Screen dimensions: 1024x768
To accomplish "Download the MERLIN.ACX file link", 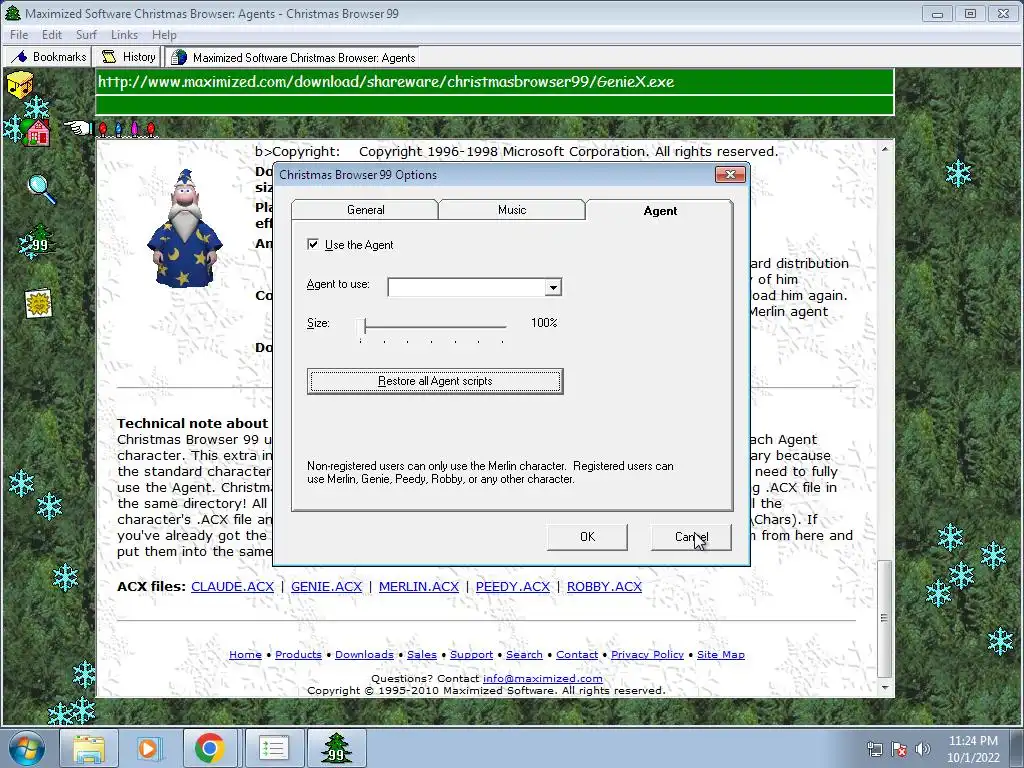I will [419, 586].
